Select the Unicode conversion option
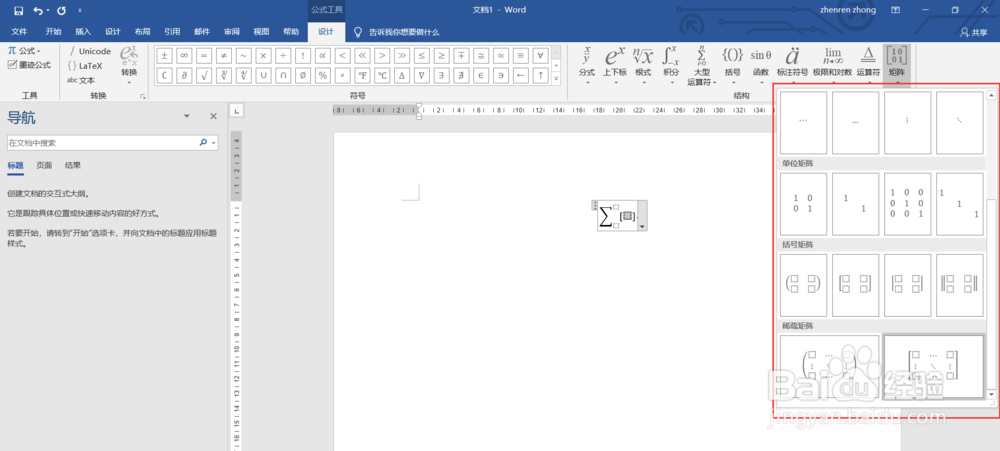 [x=90, y=51]
